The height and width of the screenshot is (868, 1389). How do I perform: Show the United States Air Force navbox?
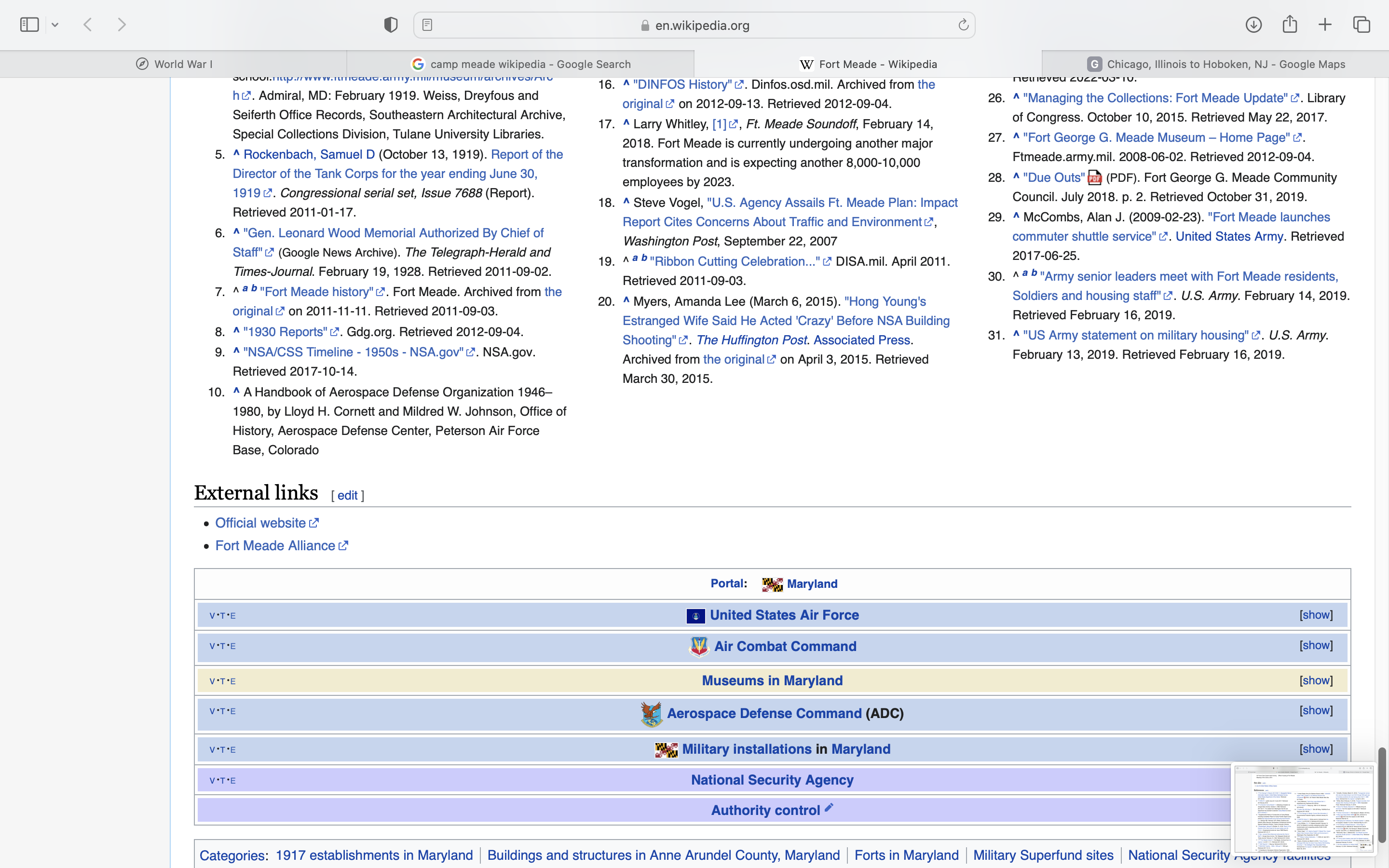point(1316,615)
